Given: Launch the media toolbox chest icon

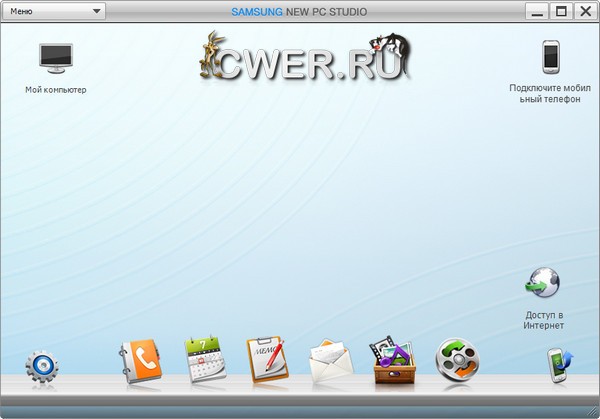Looking at the screenshot, I should pyautogui.click(x=392, y=360).
